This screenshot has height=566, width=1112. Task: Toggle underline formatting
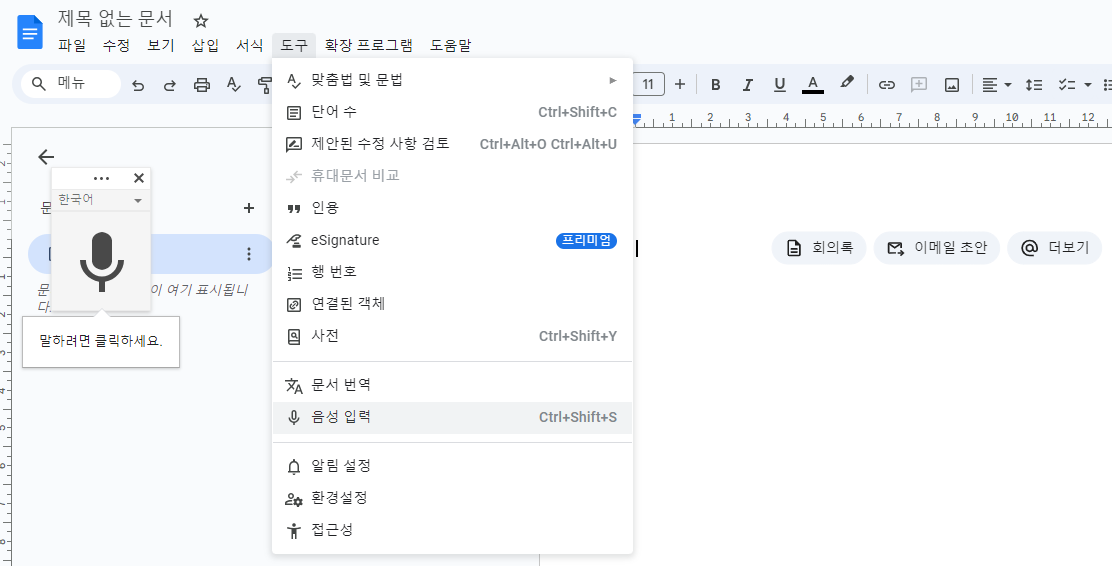[x=780, y=85]
